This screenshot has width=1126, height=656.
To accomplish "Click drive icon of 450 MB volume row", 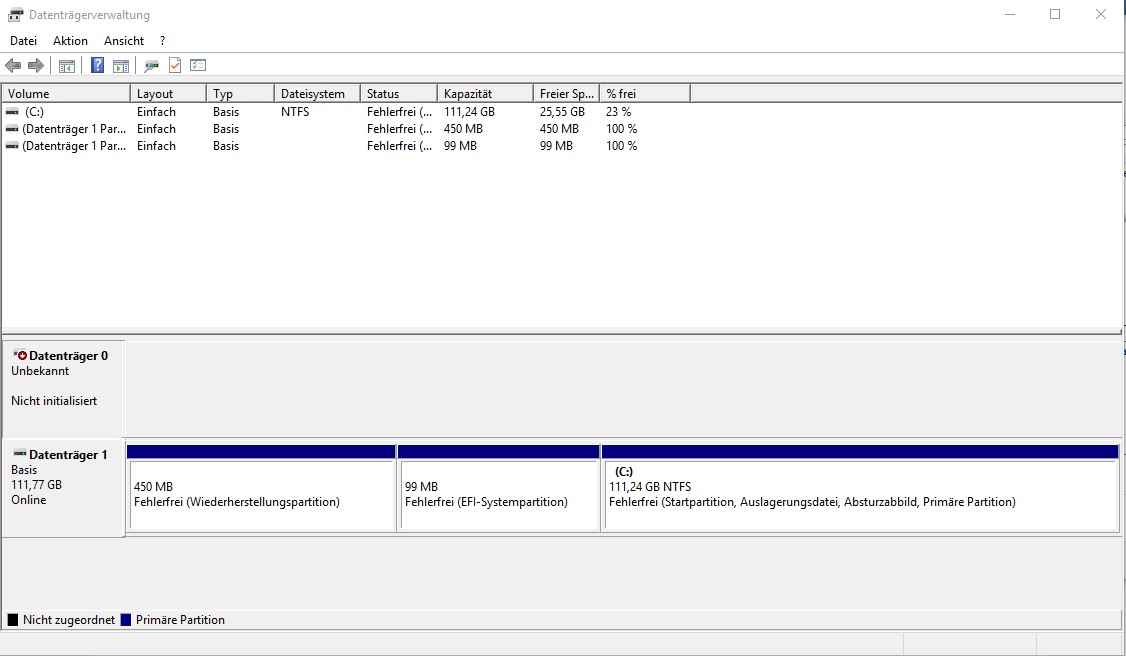I will 12,129.
